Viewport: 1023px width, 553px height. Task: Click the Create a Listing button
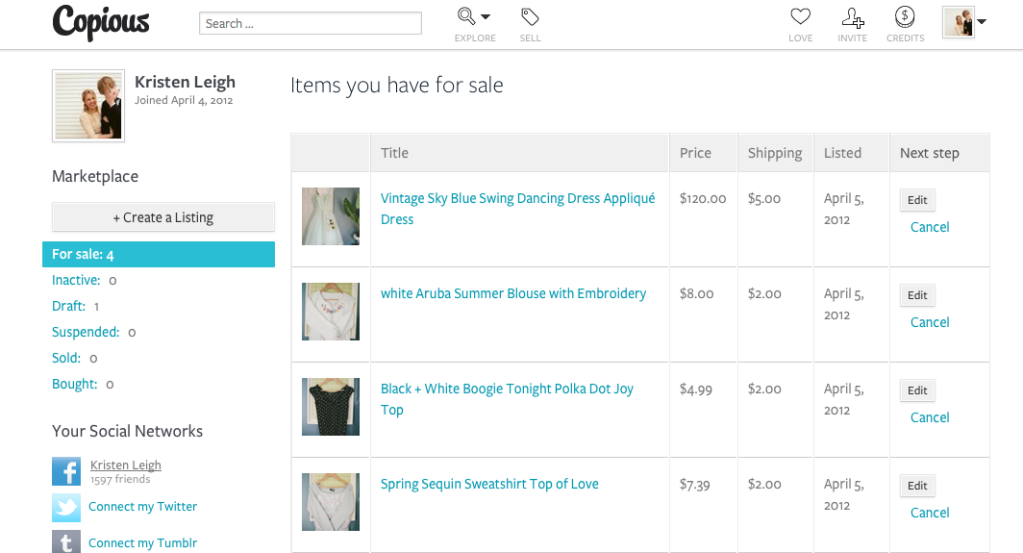163,217
